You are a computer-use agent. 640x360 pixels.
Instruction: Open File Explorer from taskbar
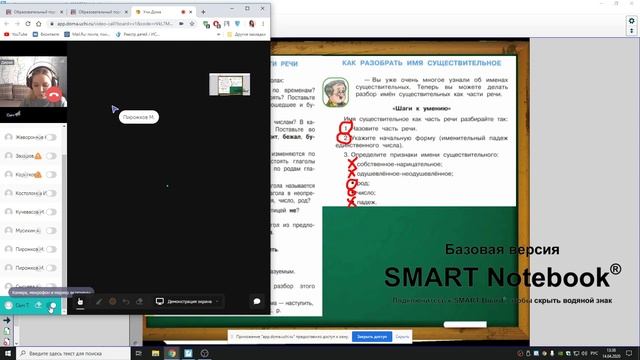[x=156, y=353]
